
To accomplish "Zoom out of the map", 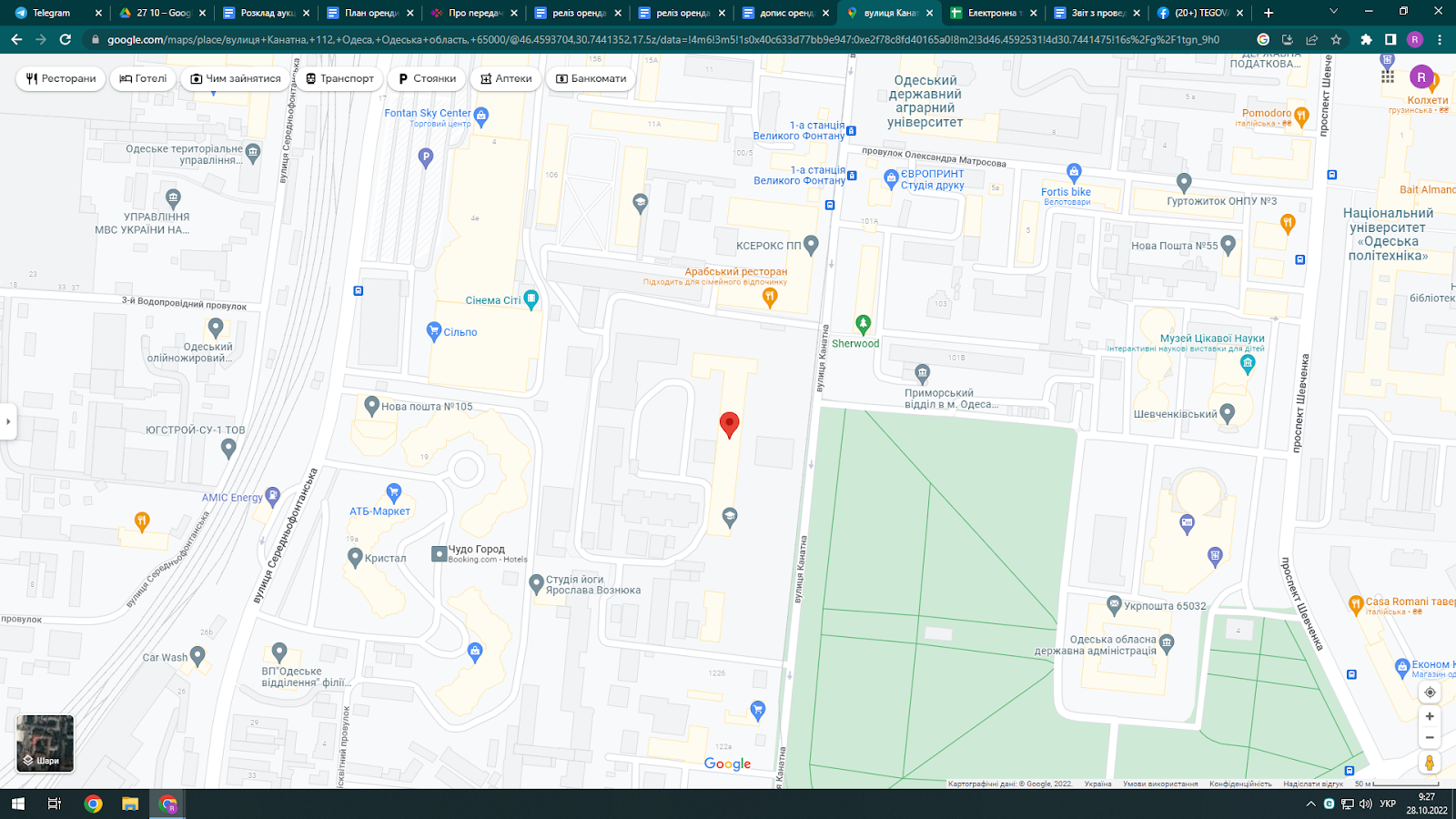I will click(x=1430, y=738).
